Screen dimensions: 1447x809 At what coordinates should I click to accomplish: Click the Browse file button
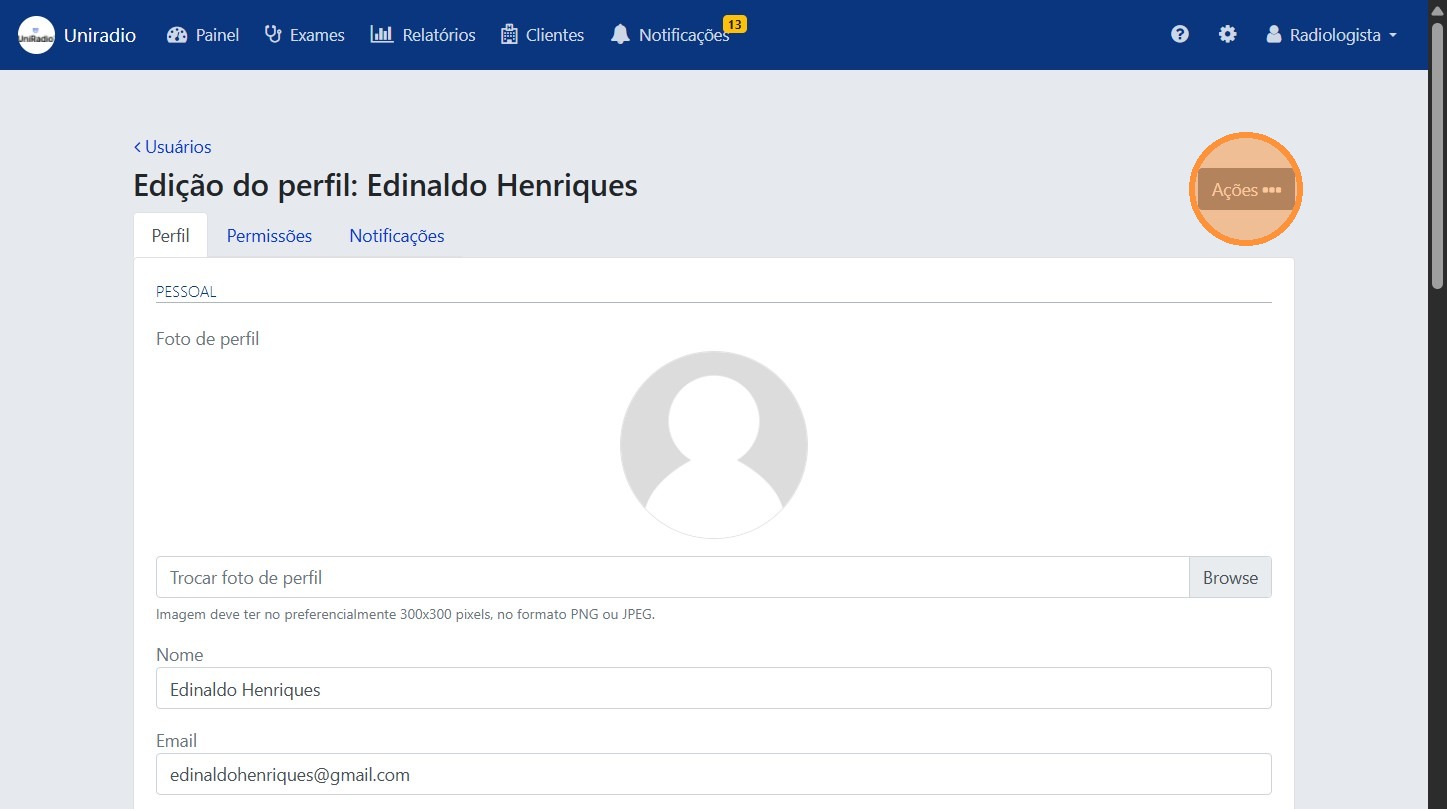click(1229, 578)
